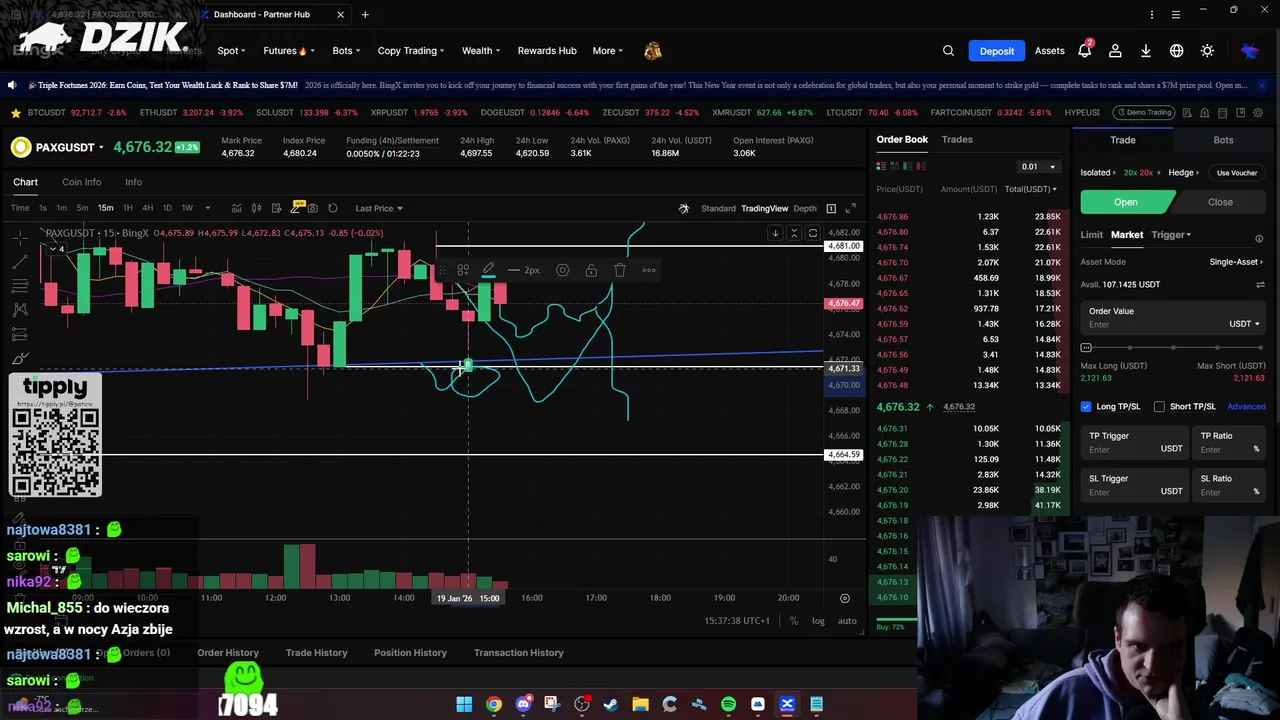Open the candlestick chart style icon

click(256, 208)
